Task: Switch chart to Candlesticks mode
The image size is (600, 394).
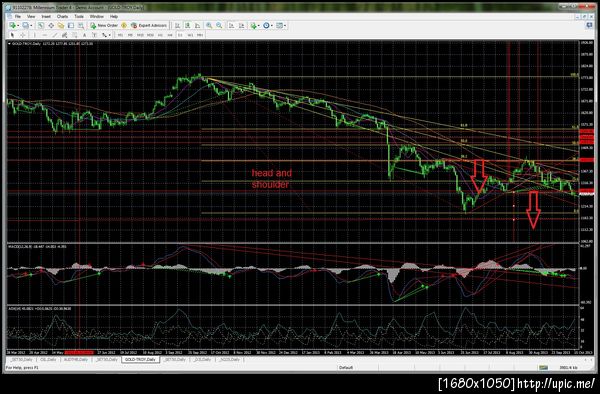Action: tap(188, 25)
